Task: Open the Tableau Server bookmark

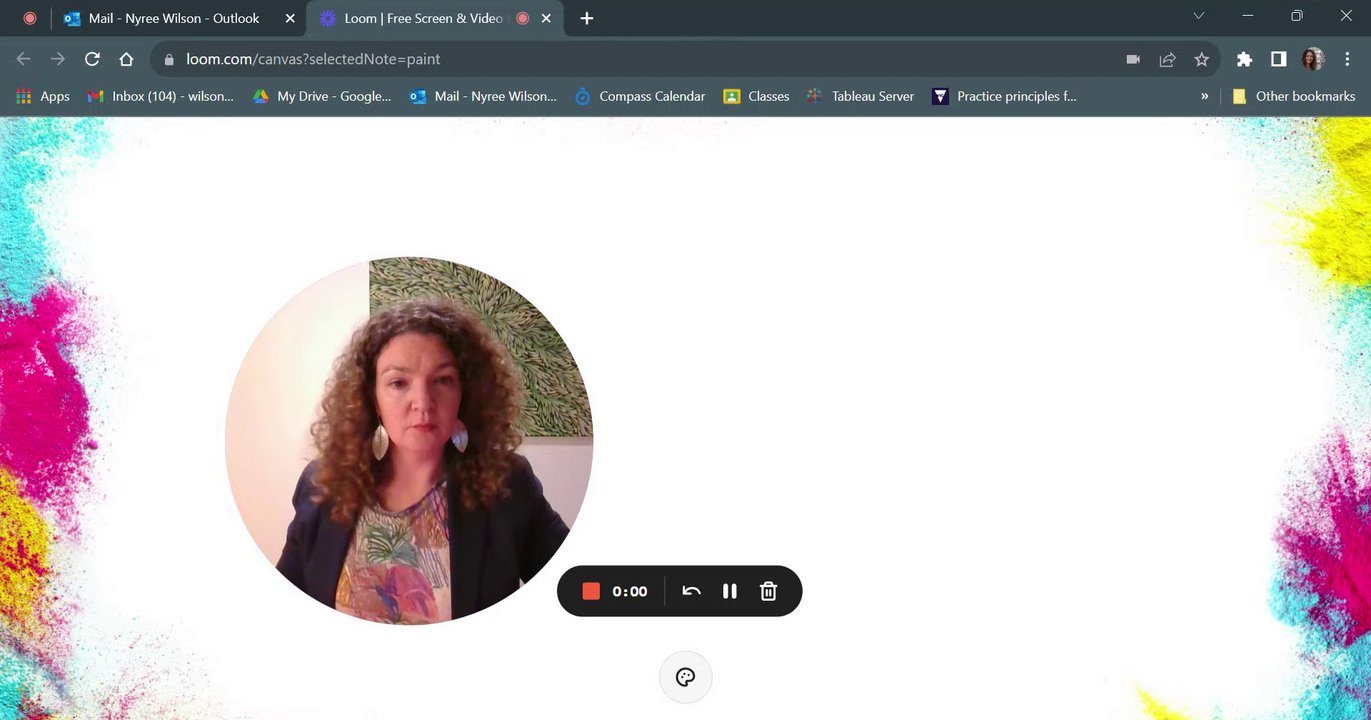Action: click(x=861, y=96)
